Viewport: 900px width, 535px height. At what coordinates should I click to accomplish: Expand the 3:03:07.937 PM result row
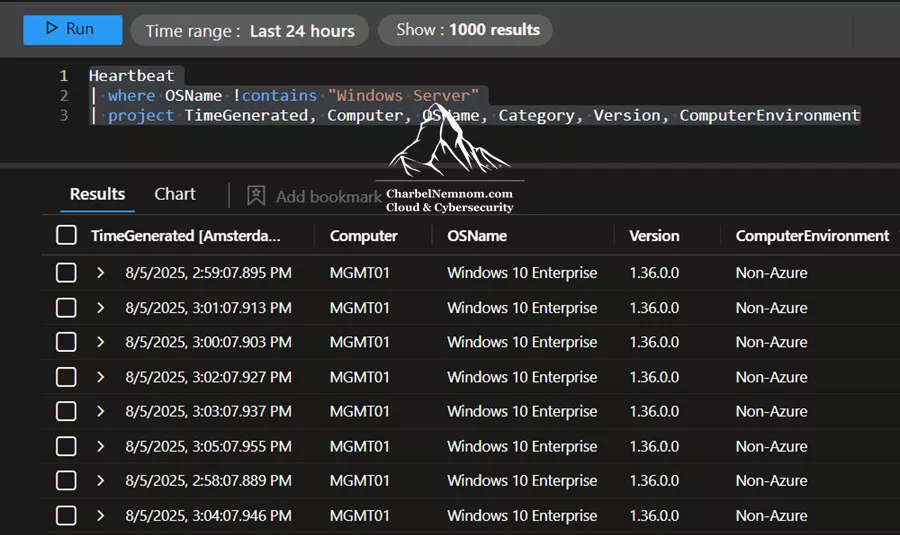tap(100, 411)
